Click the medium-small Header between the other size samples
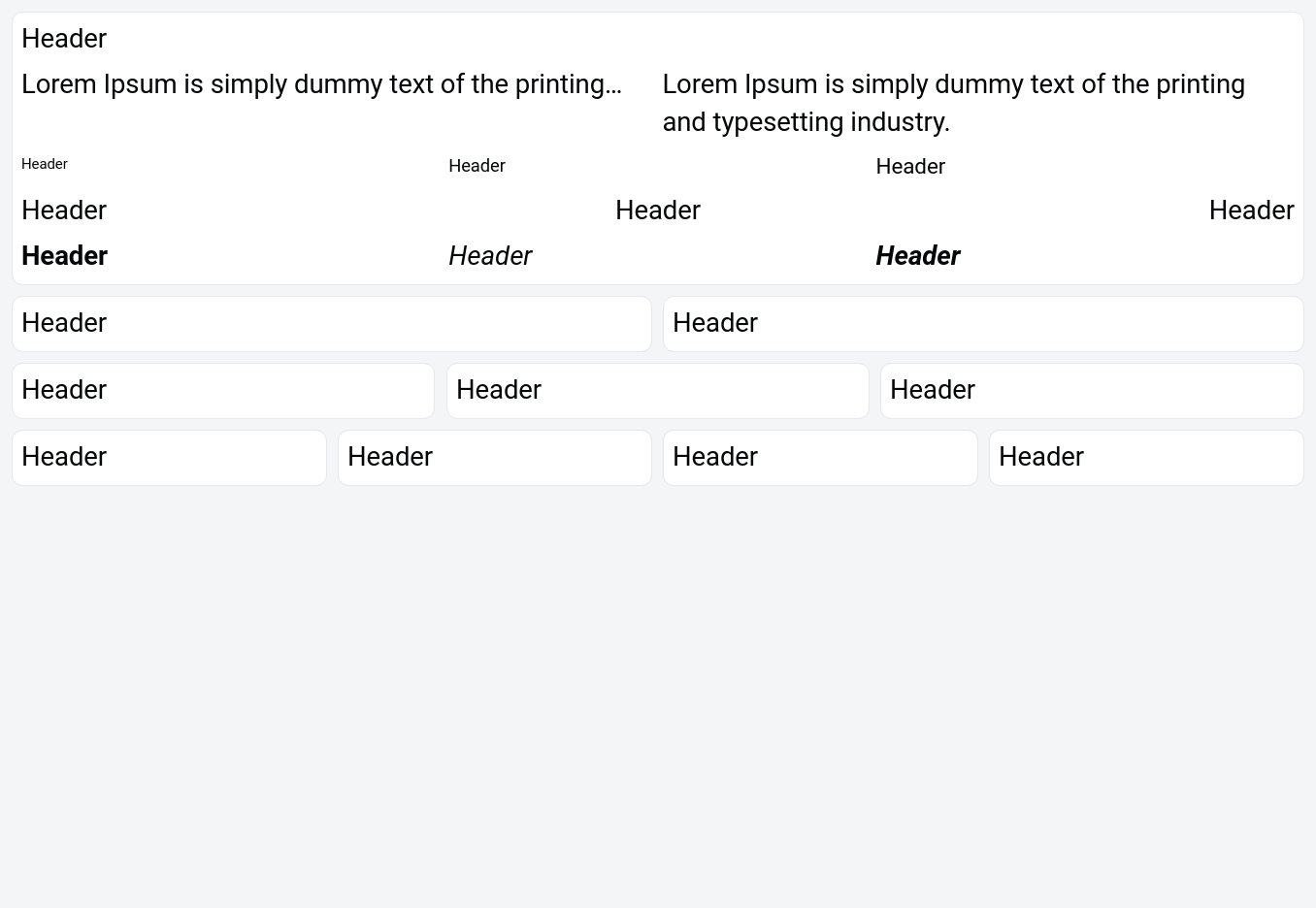The height and width of the screenshot is (908, 1316). coord(477,166)
